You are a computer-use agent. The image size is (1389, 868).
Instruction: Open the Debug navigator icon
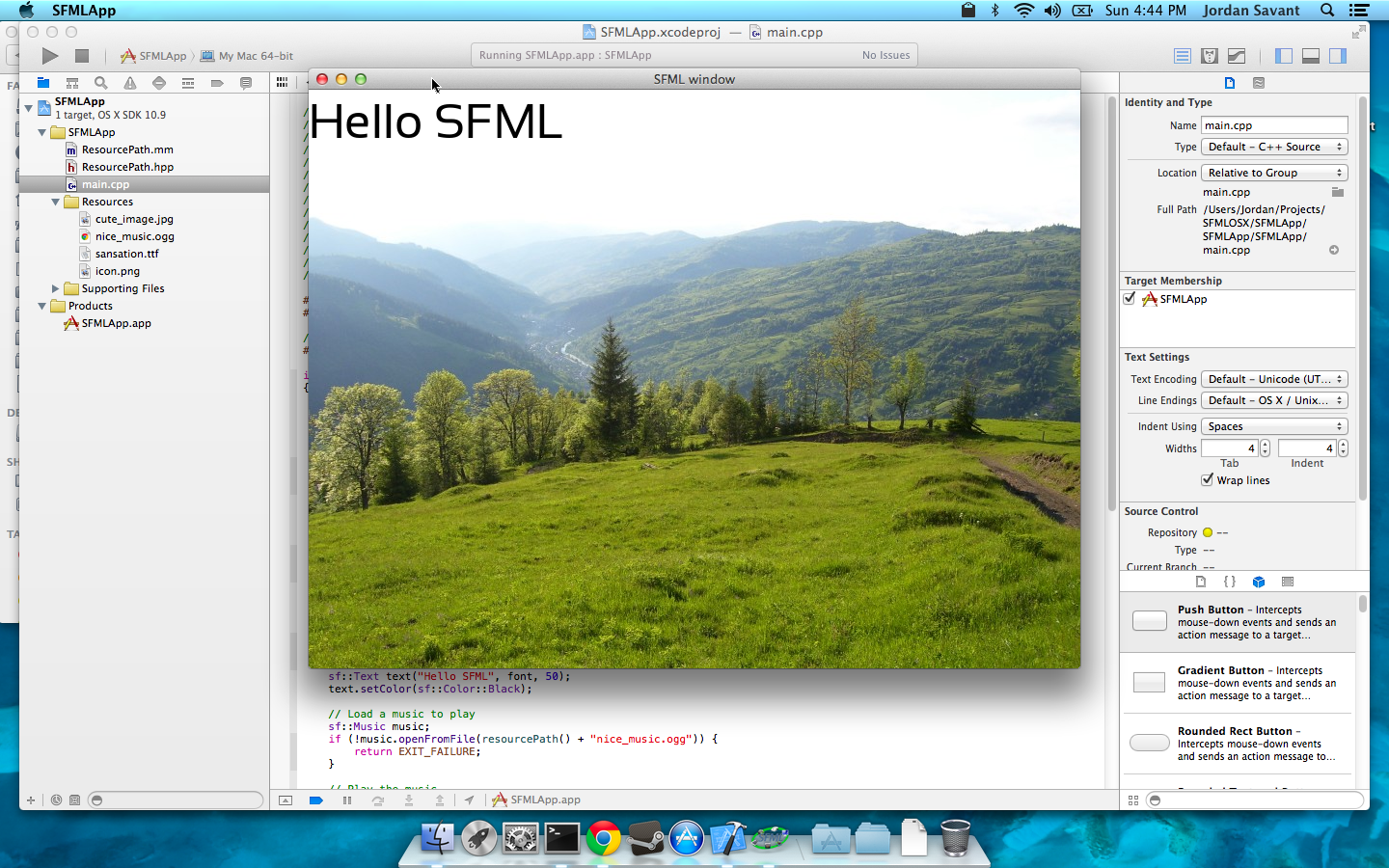pyautogui.click(x=188, y=83)
